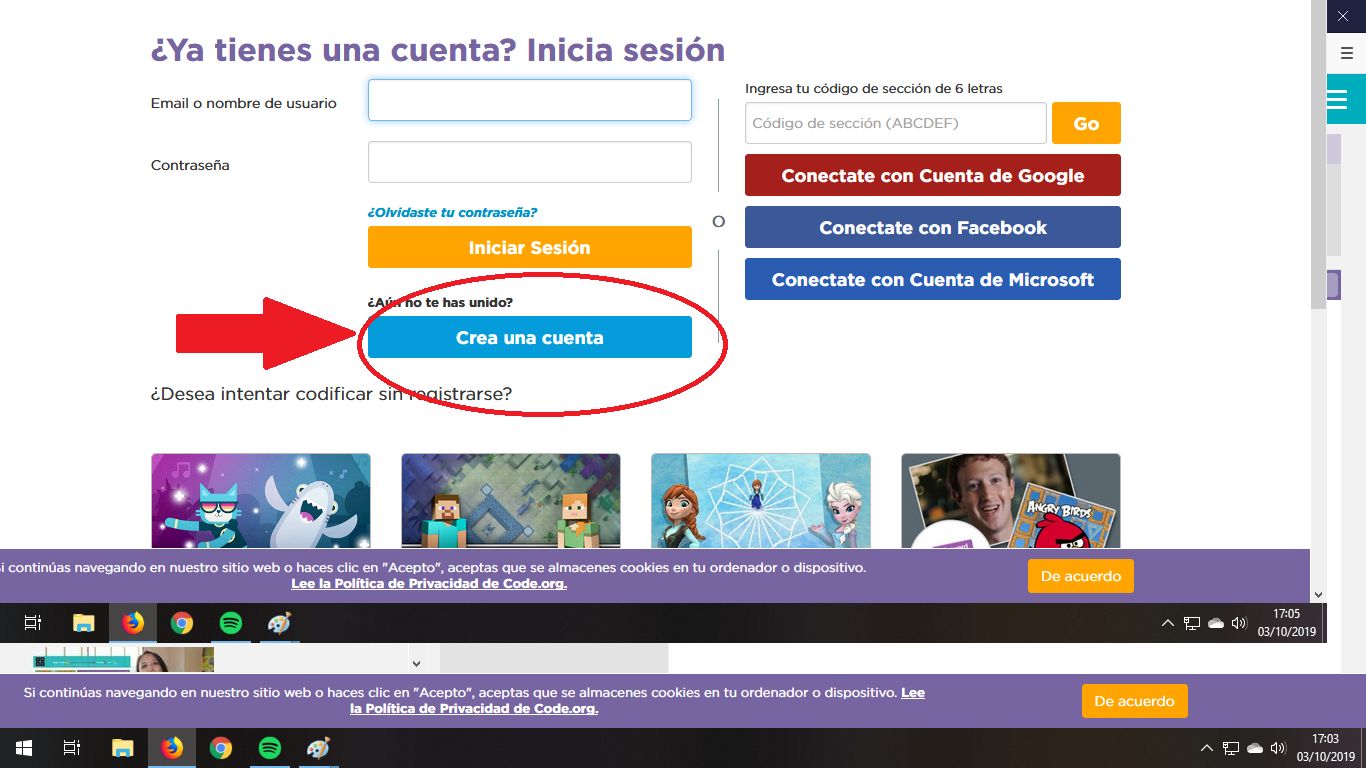Sign in with 'Conectate con Cuenta de Google'
The width and height of the screenshot is (1366, 768).
point(932,176)
